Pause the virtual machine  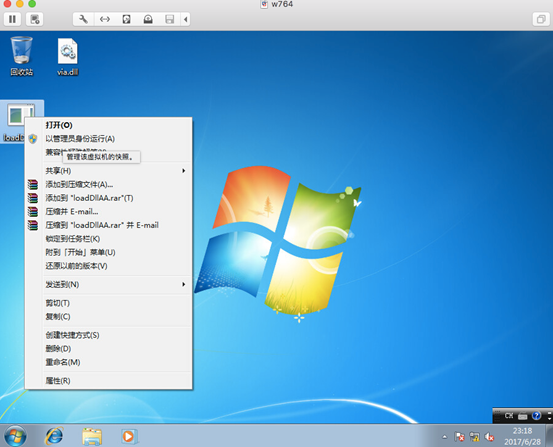[x=12, y=19]
